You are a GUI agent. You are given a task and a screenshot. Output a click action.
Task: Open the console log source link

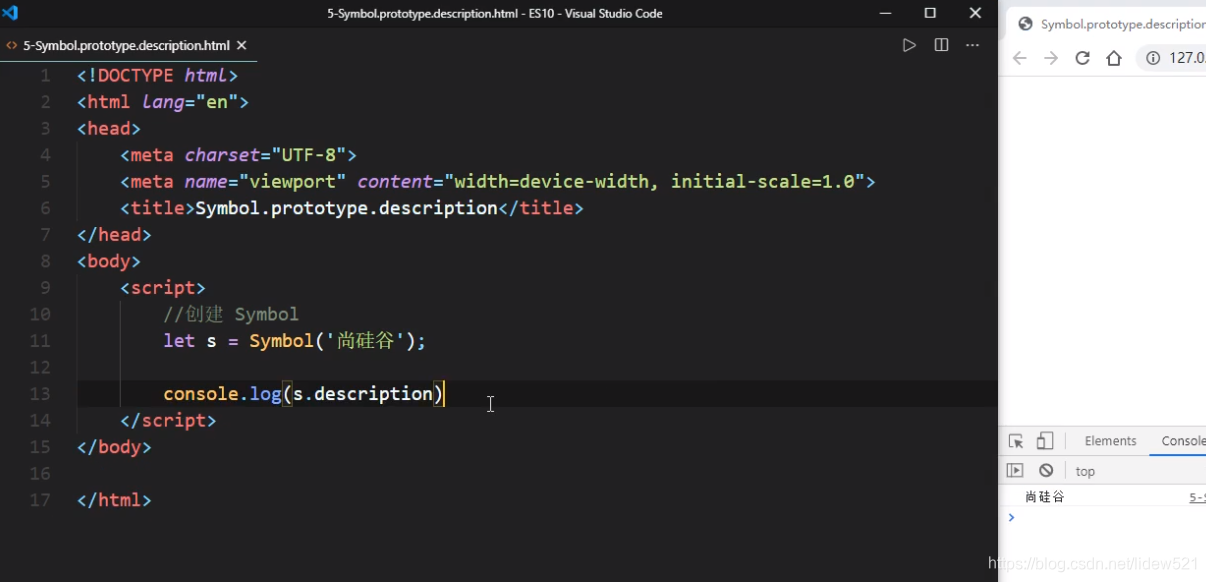(1197, 497)
